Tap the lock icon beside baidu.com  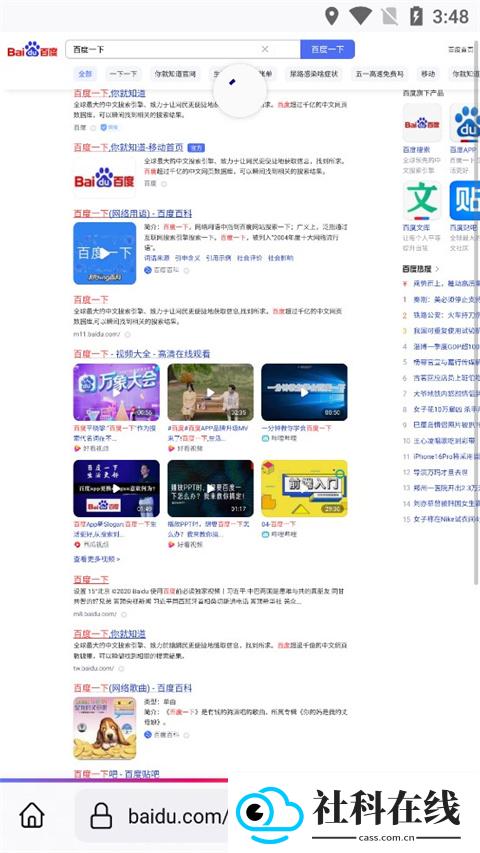101,816
